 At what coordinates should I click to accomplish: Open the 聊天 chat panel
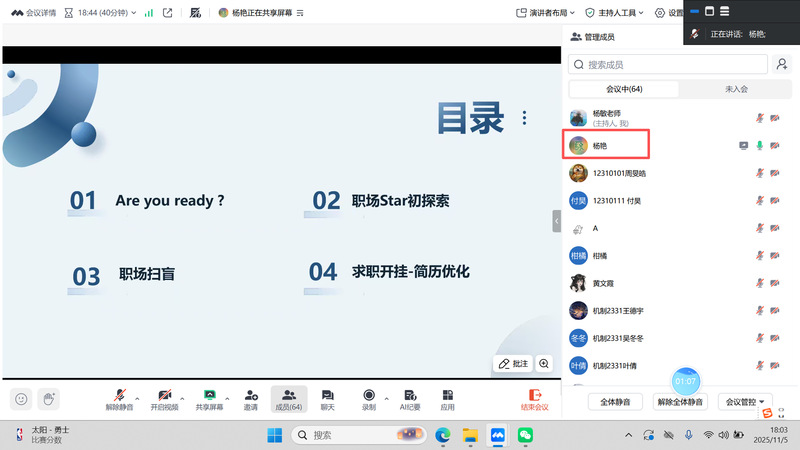[x=327, y=399]
